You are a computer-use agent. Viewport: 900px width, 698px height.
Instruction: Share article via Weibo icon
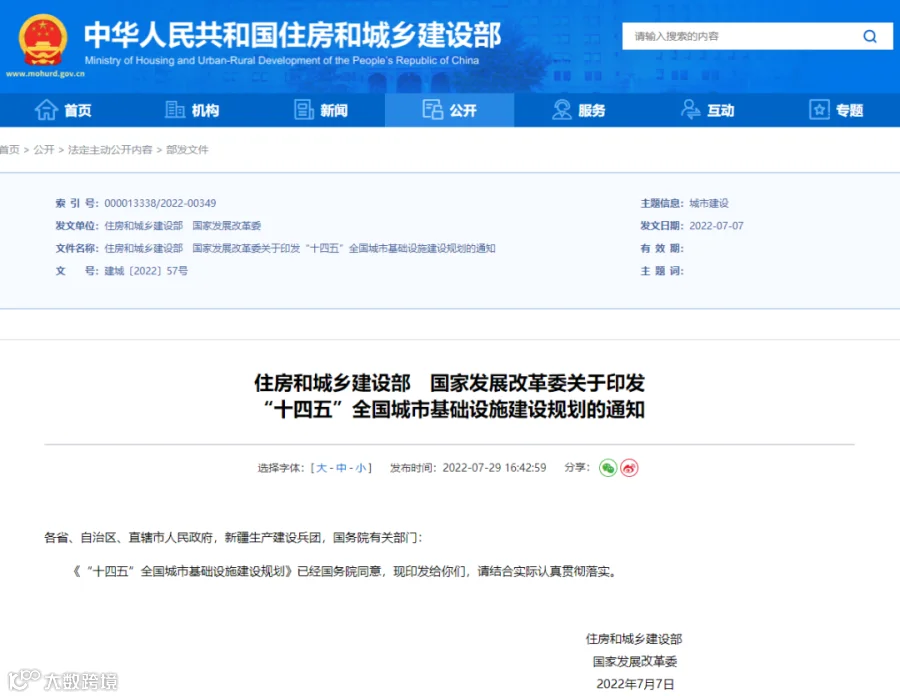coord(629,468)
